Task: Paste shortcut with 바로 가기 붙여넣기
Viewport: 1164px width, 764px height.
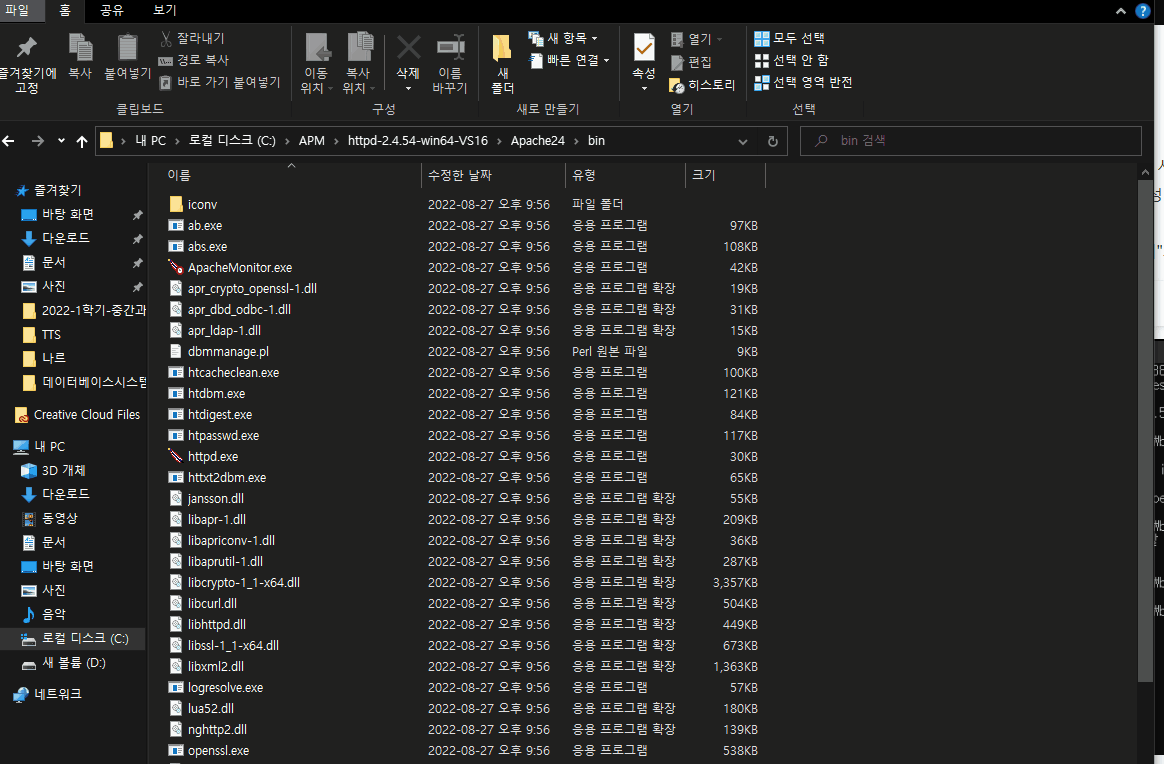Action: point(220,82)
